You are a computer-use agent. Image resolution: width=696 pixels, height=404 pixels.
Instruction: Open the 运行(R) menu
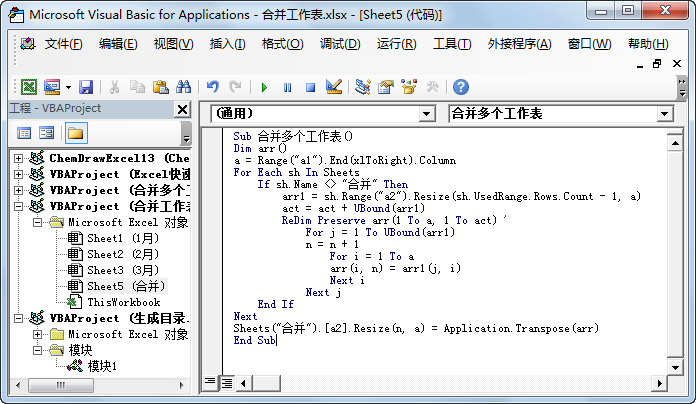tap(397, 44)
